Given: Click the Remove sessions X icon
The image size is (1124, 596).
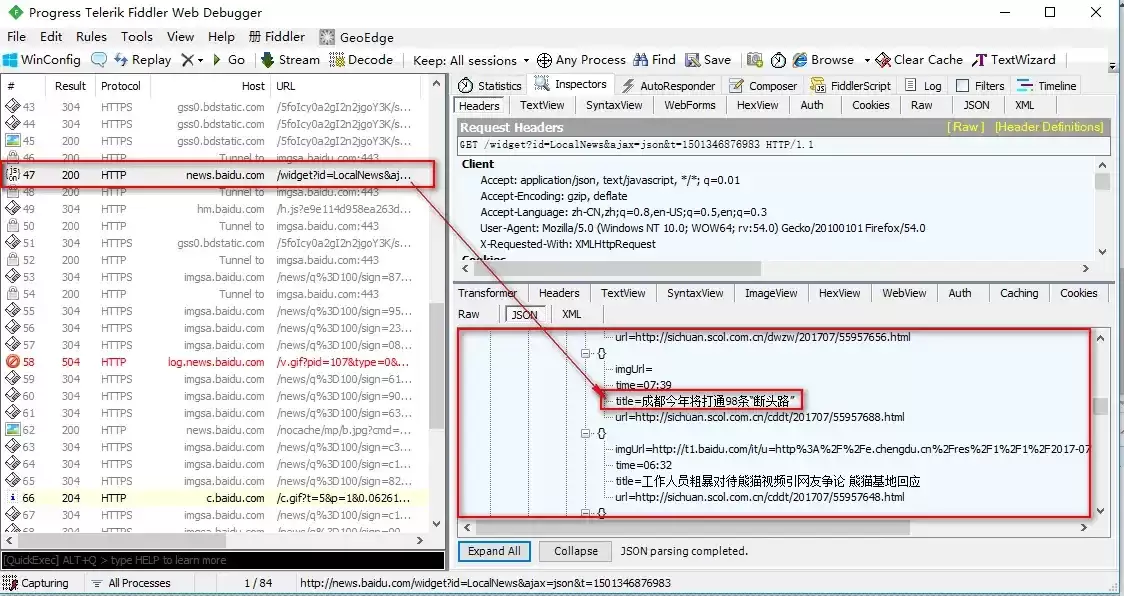Looking at the screenshot, I should [187, 60].
